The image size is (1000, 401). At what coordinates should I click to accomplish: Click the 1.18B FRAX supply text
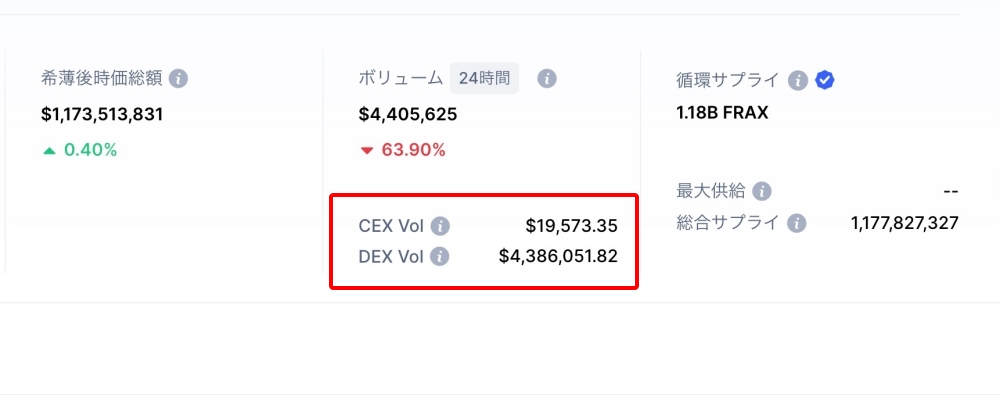click(722, 113)
